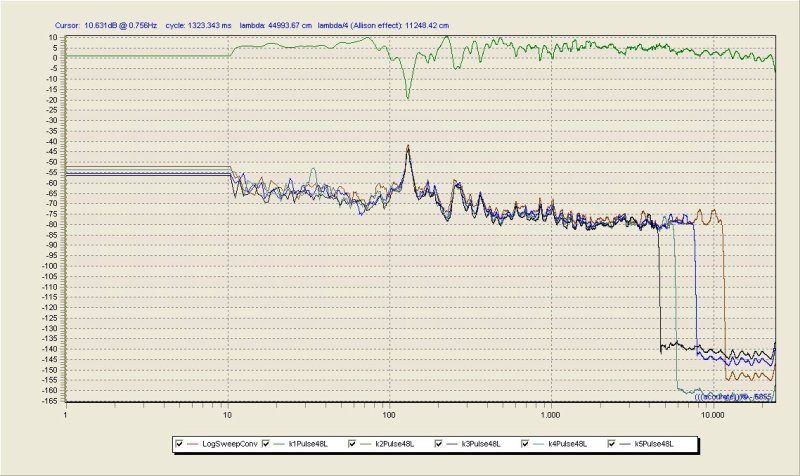Click the green curve's deep notch near -20 dB
Viewport: 800px width, 476px height.
pyautogui.click(x=407, y=96)
